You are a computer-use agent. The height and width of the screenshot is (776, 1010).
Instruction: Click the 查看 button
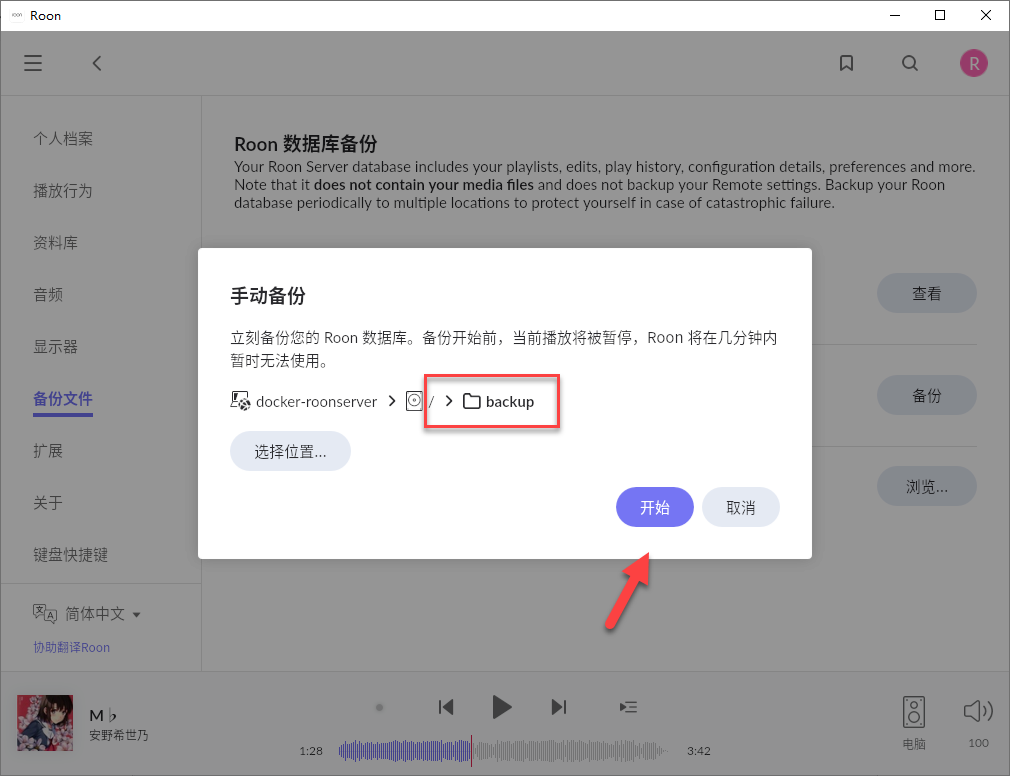point(926,293)
